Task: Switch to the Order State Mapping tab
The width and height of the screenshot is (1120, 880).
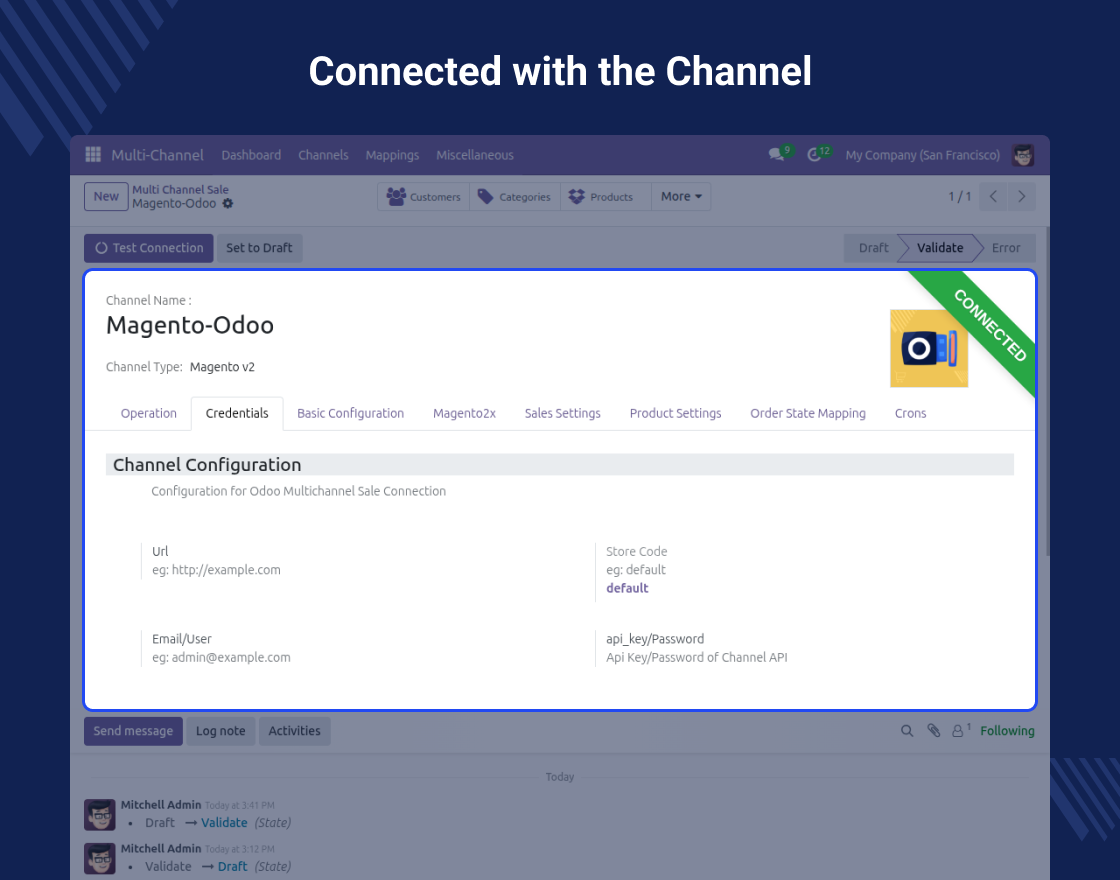Action: click(x=808, y=413)
